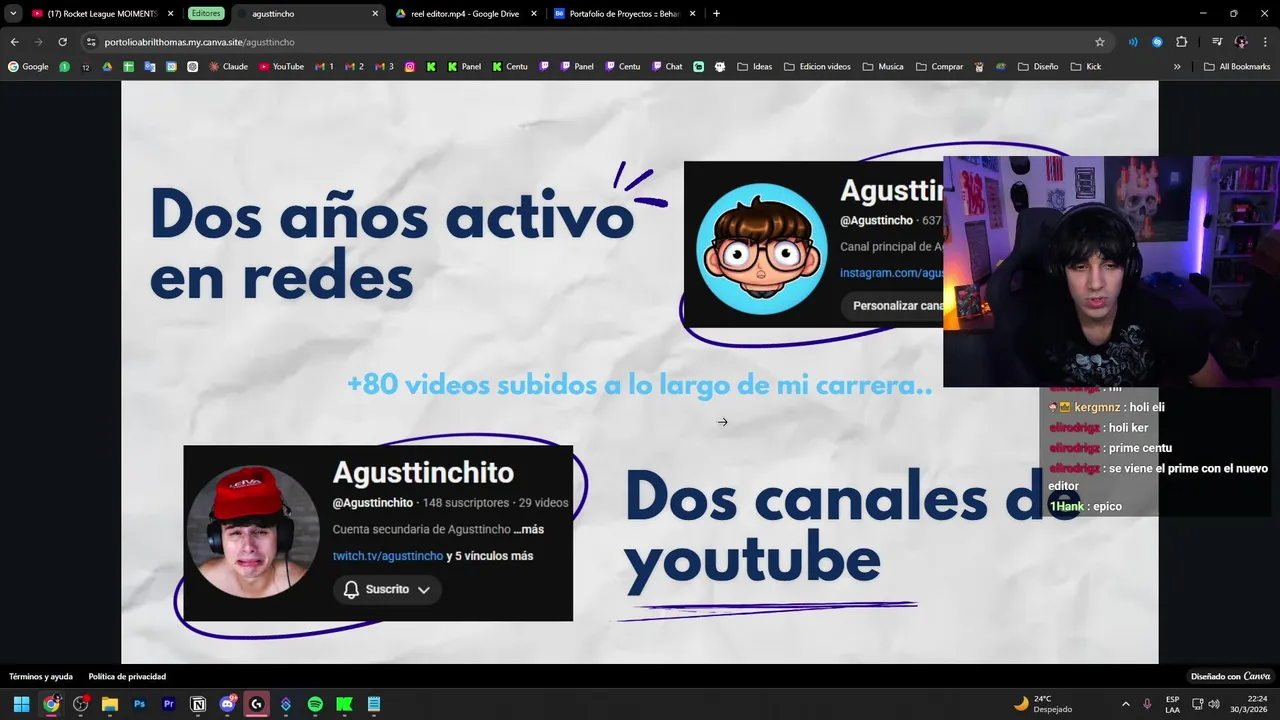Open the weather widget showing 24°C
The width and height of the screenshot is (1280, 720).
pyautogui.click(x=1042, y=704)
